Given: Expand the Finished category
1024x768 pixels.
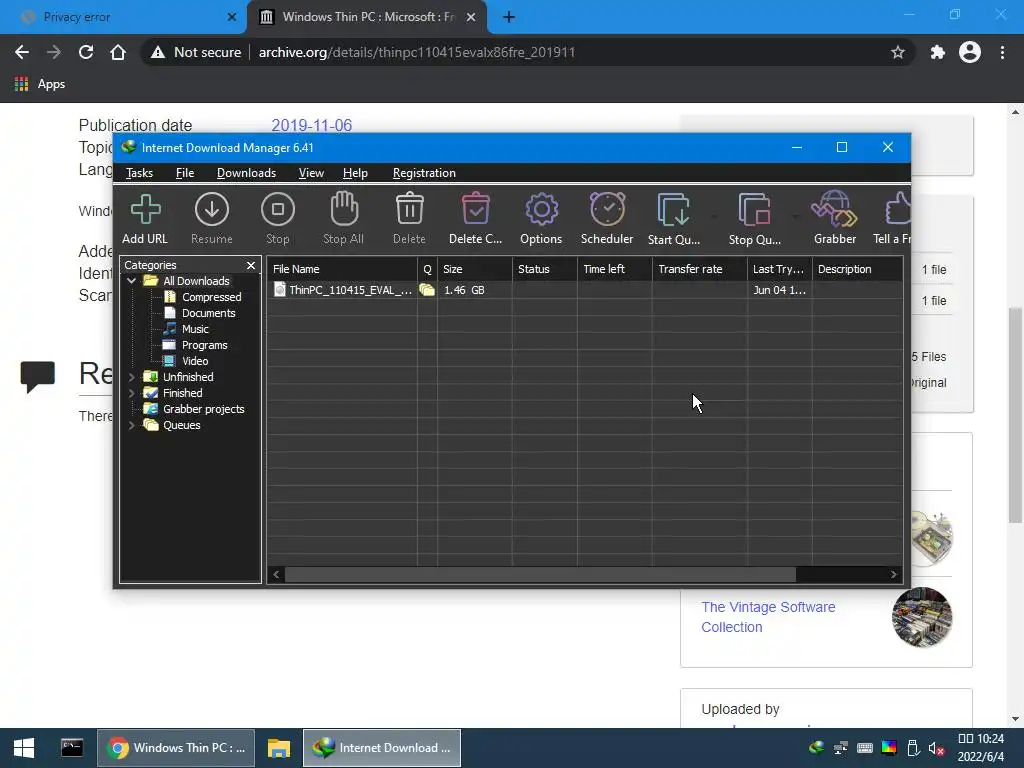Looking at the screenshot, I should point(132,393).
